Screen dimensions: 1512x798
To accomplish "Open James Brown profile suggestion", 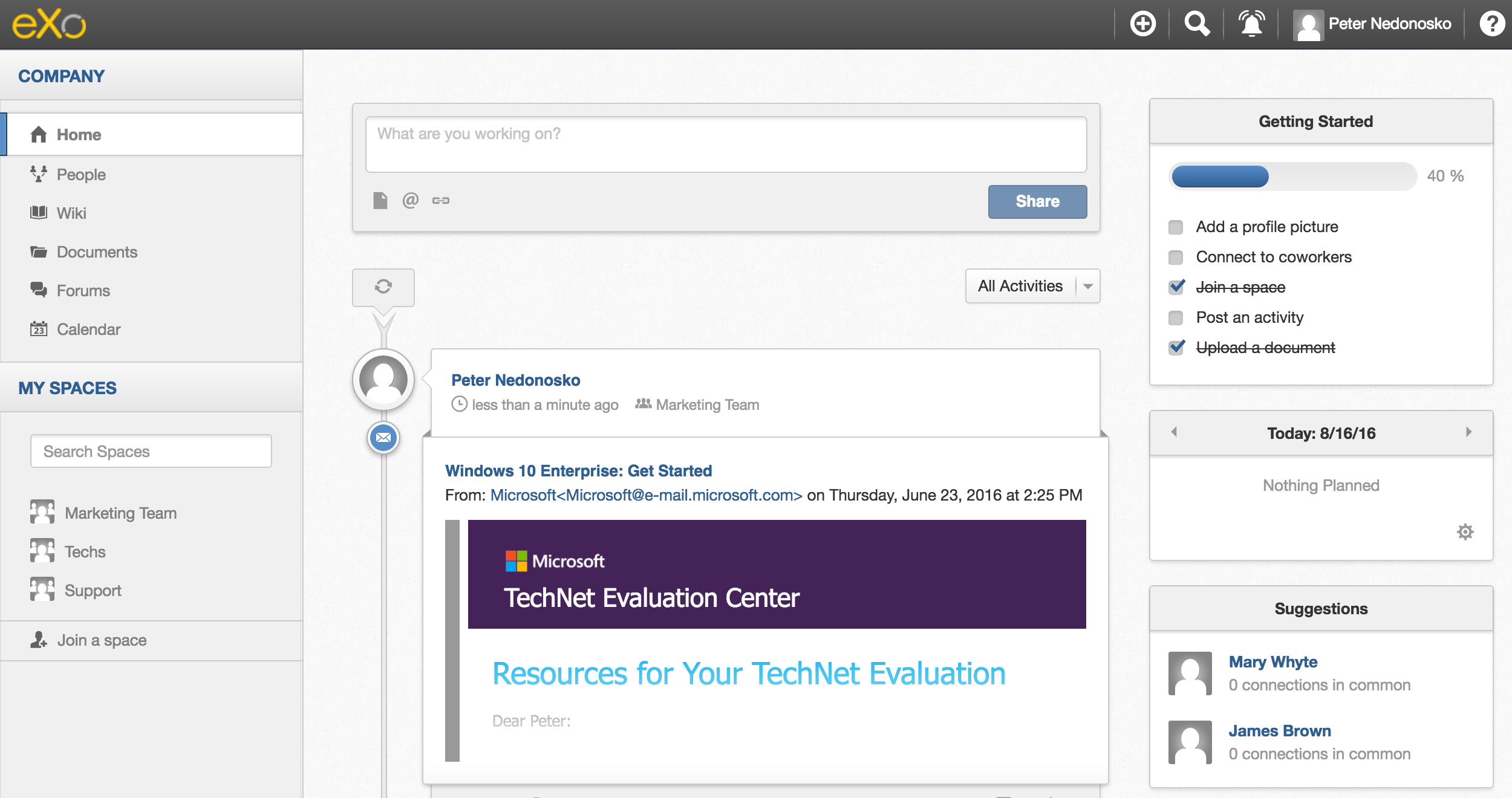I will tap(1279, 731).
